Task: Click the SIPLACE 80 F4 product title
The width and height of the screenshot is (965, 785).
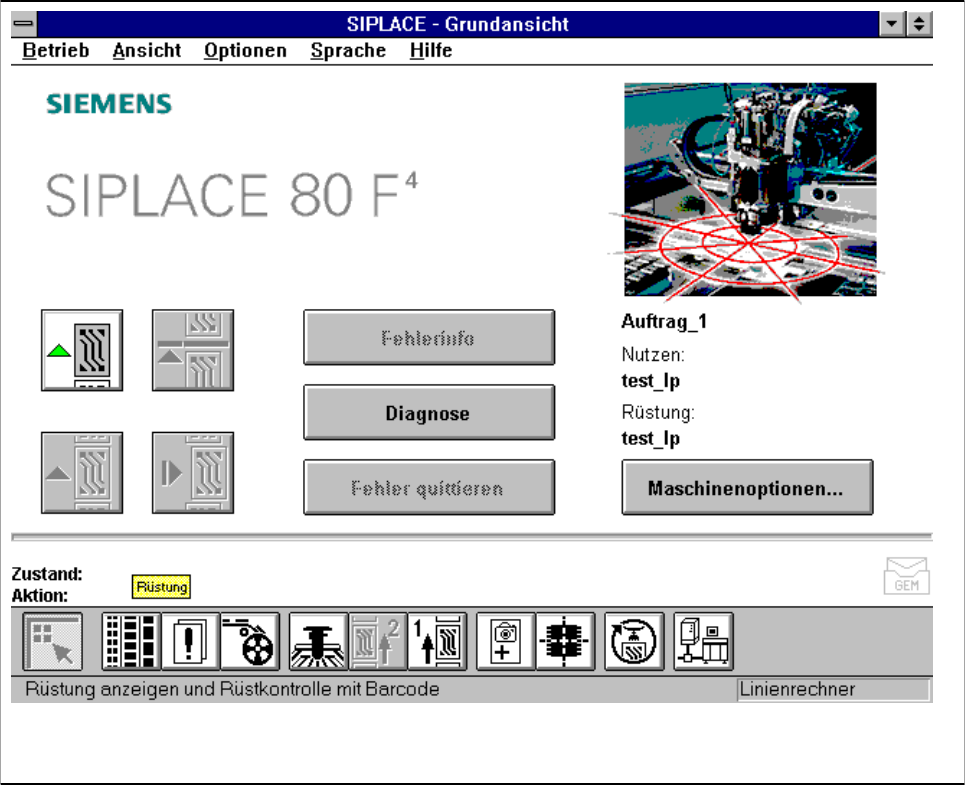Action: tap(231, 194)
